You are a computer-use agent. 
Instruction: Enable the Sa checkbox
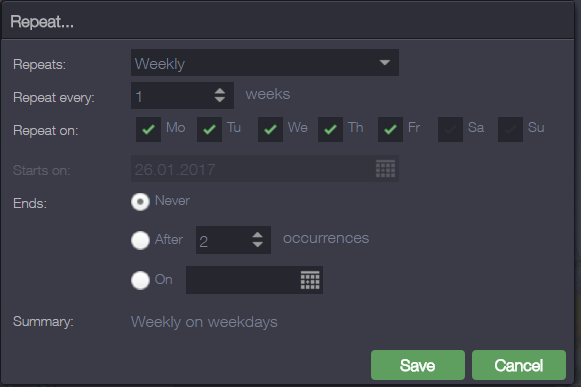click(450, 129)
